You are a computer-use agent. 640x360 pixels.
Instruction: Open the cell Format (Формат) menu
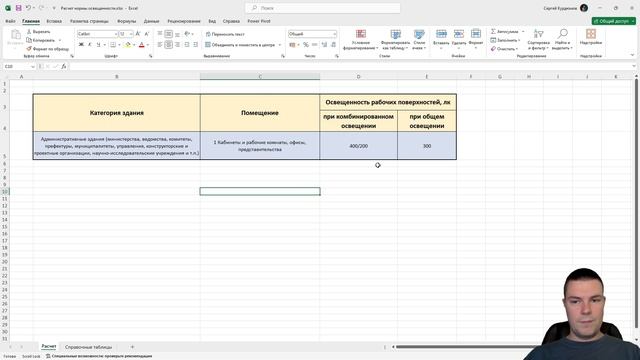tap(476, 39)
